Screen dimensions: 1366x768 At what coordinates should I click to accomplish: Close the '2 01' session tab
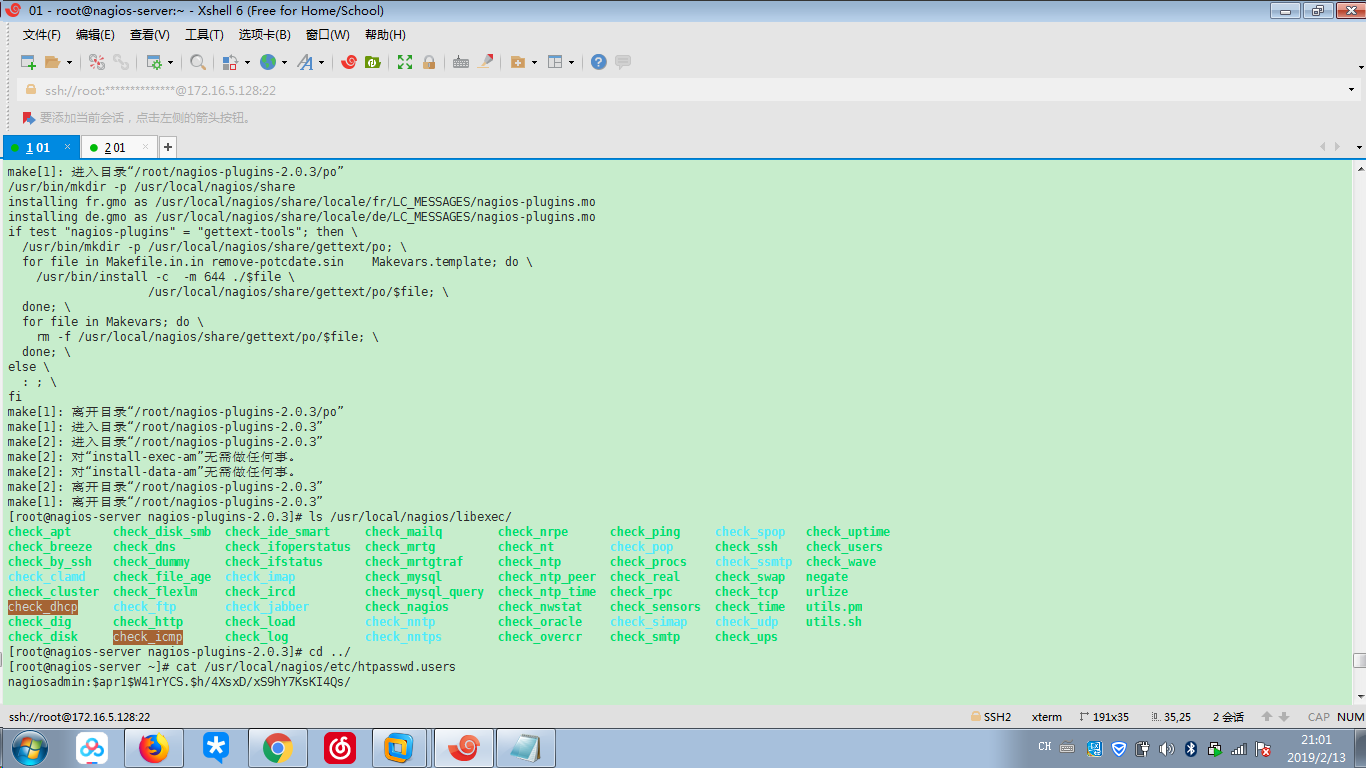147,147
